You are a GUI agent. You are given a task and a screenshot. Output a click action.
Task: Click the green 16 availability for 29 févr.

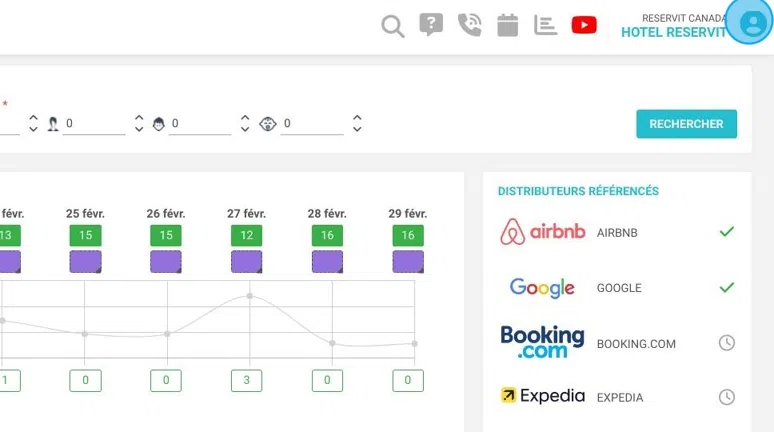coord(408,236)
